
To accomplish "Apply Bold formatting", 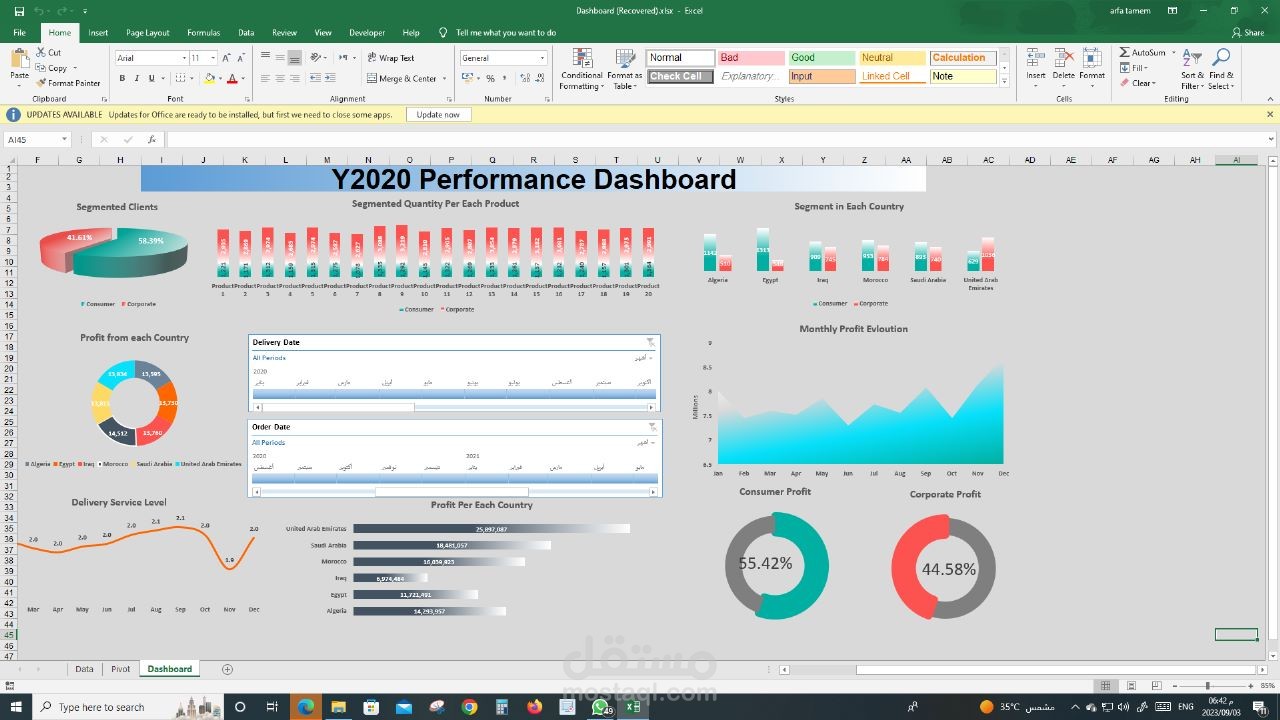I will 121,78.
